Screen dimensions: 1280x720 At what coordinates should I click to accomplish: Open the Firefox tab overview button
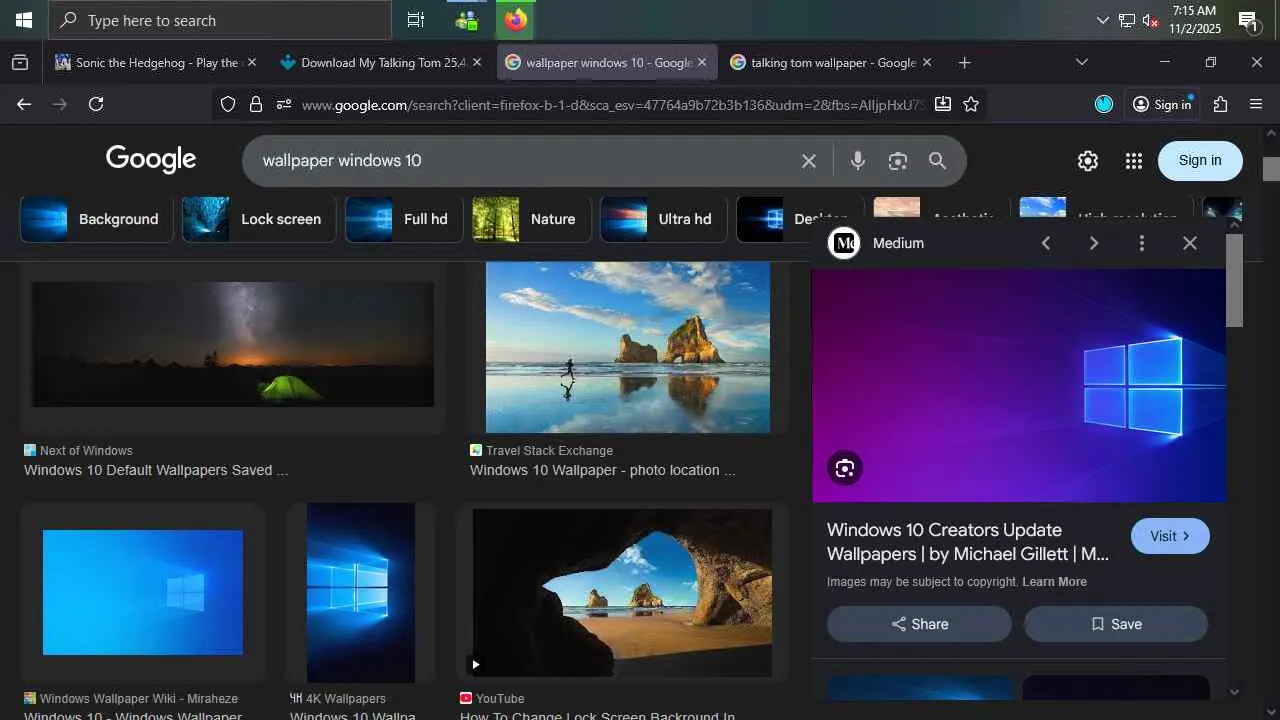point(20,62)
